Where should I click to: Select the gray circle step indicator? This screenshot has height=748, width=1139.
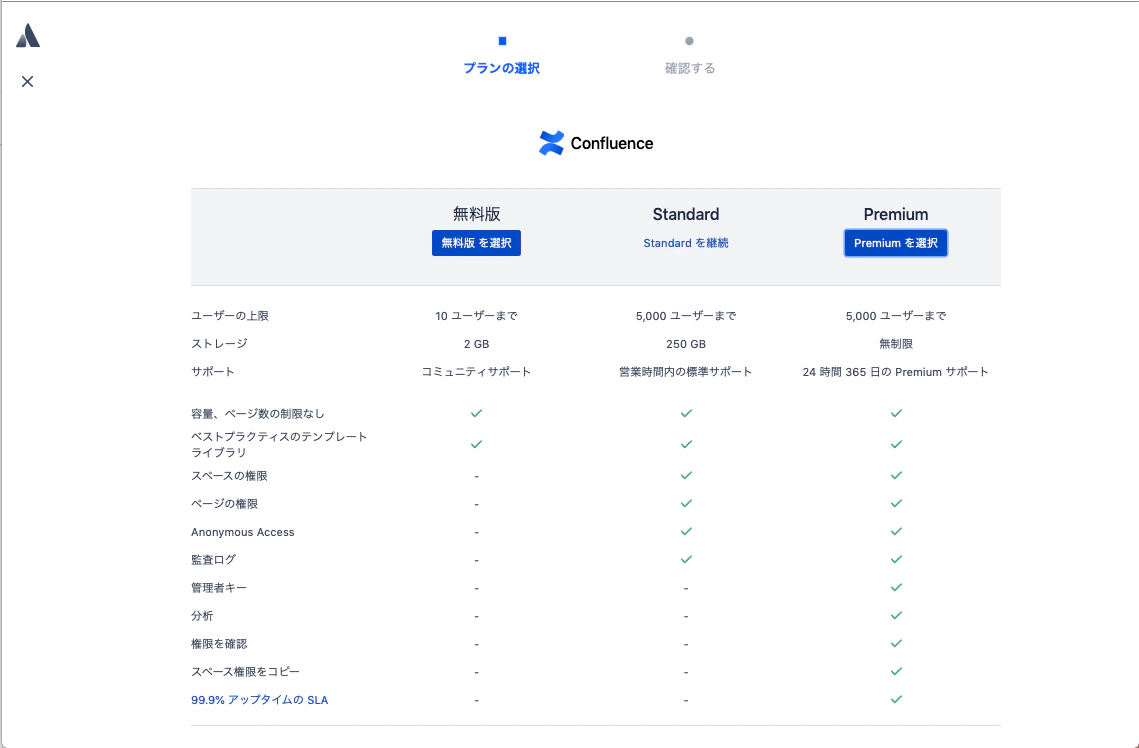(689, 41)
